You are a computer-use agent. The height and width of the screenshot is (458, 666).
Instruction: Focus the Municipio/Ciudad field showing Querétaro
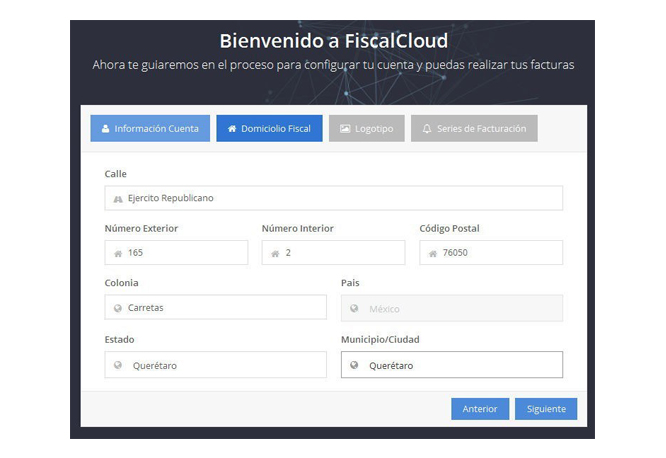click(452, 365)
